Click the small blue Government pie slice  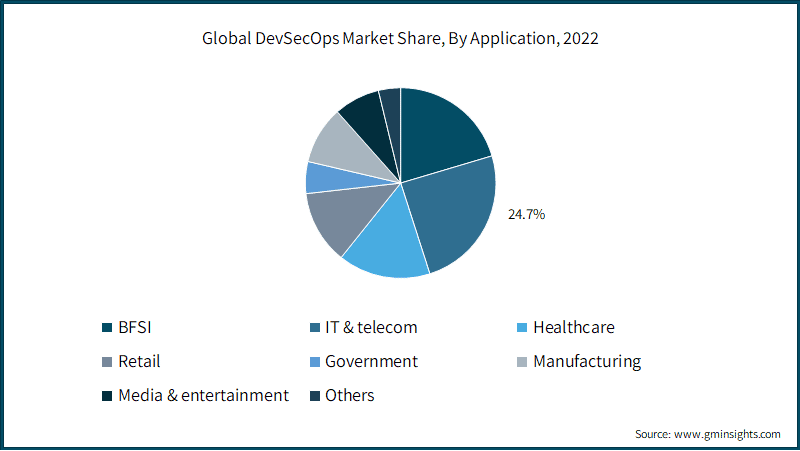click(x=332, y=178)
